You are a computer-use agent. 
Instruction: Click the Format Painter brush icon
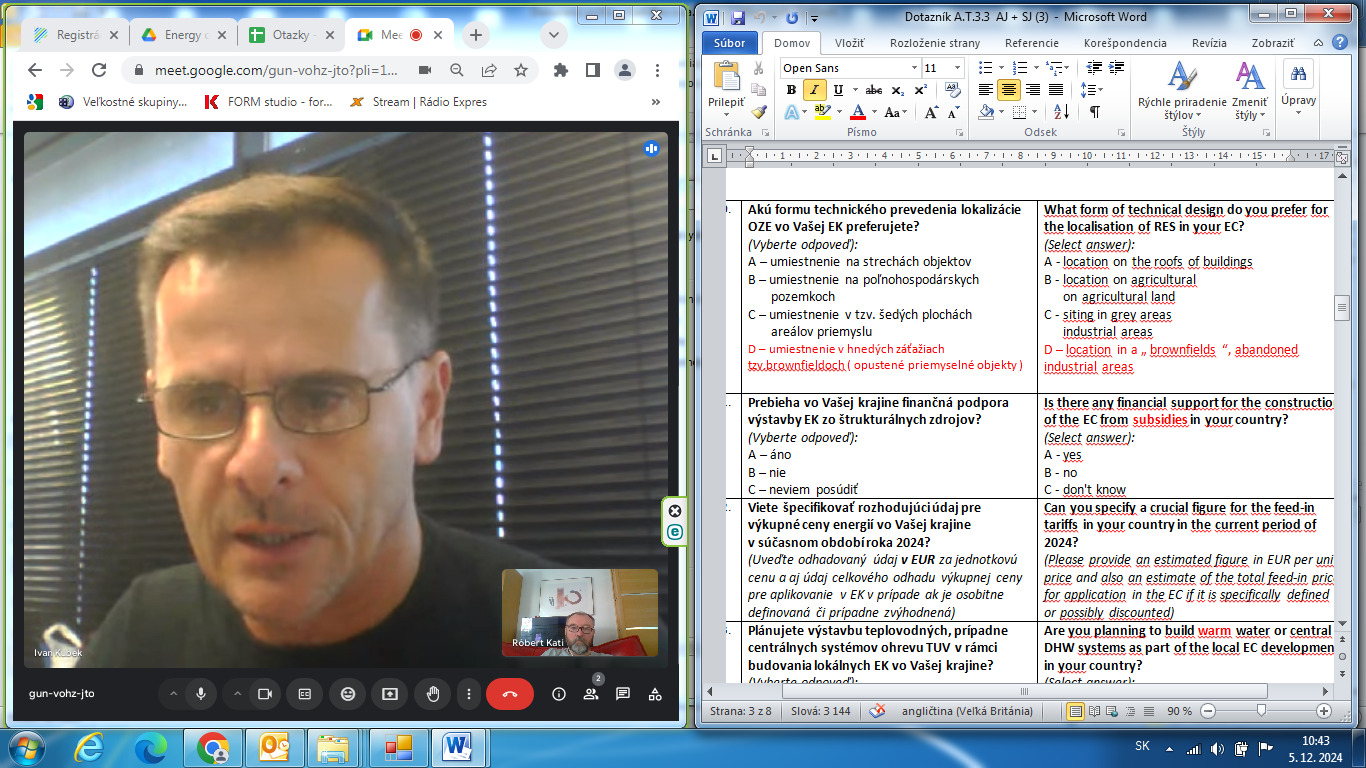(759, 113)
